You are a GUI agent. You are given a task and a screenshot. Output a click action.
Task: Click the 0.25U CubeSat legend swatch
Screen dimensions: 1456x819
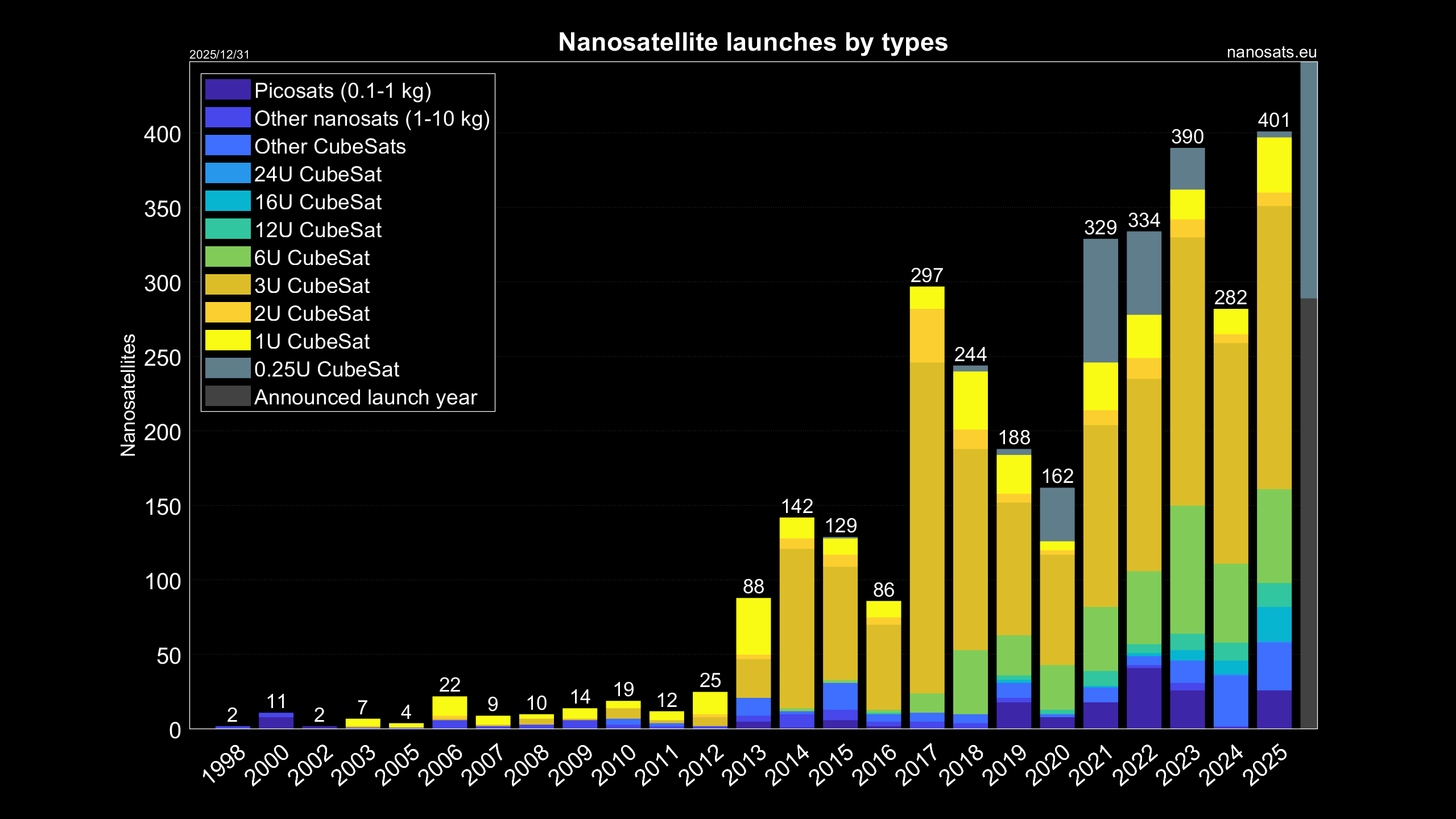point(227,369)
